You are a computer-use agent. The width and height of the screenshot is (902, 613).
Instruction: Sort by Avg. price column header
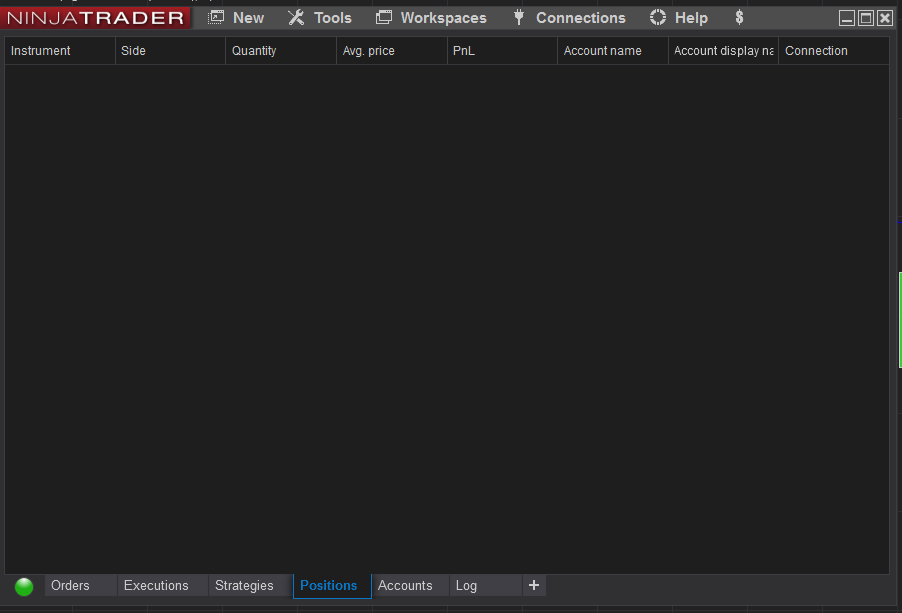point(392,51)
